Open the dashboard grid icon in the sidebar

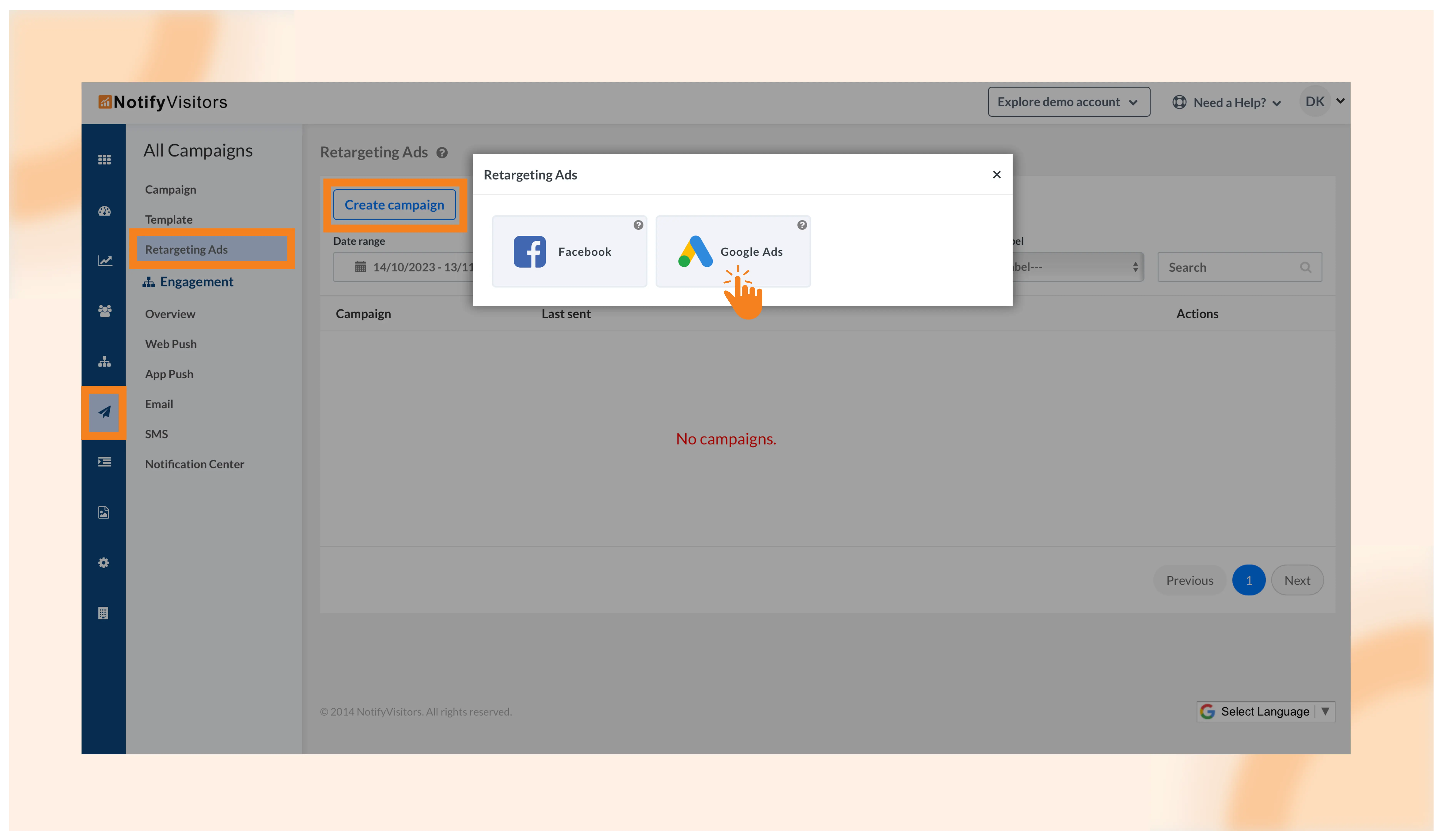pos(104,160)
